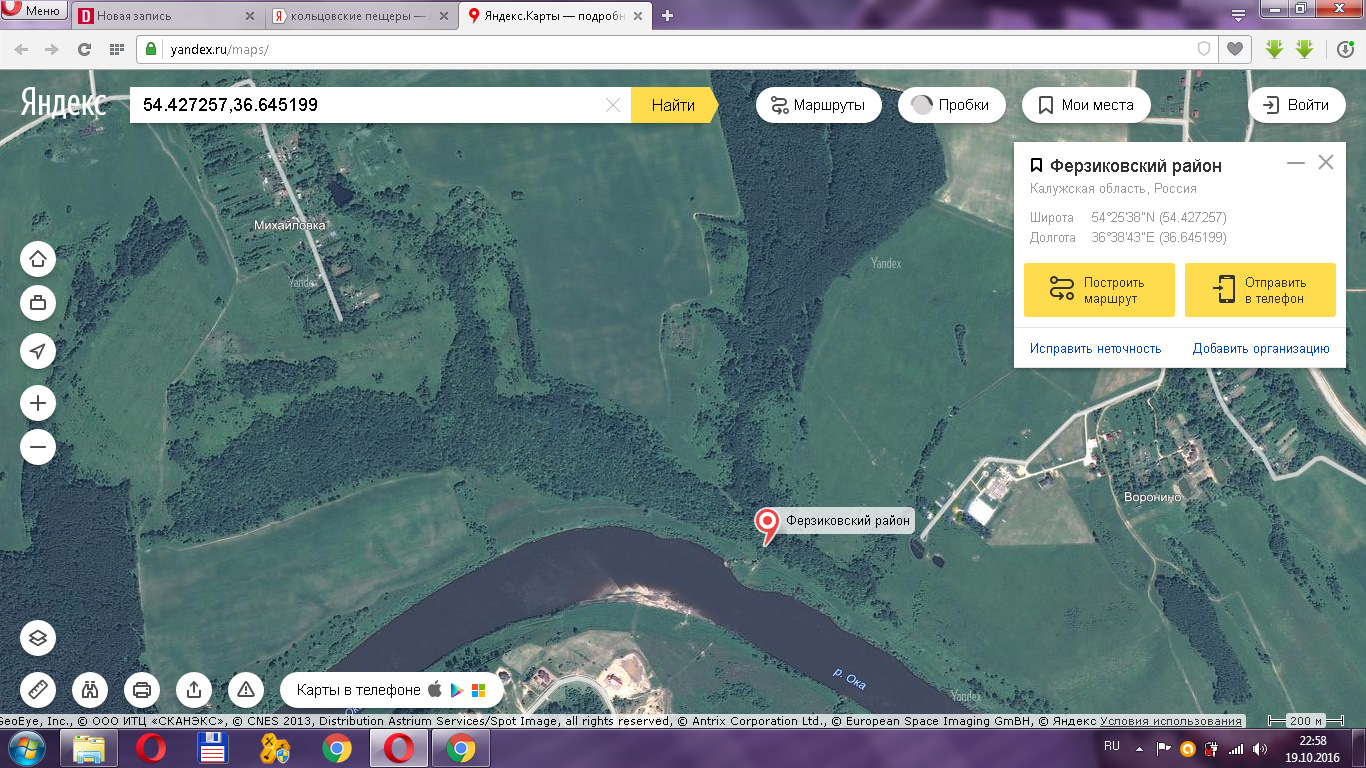Open the Opera Меню button
This screenshot has width=1366, height=768.
tap(34, 11)
